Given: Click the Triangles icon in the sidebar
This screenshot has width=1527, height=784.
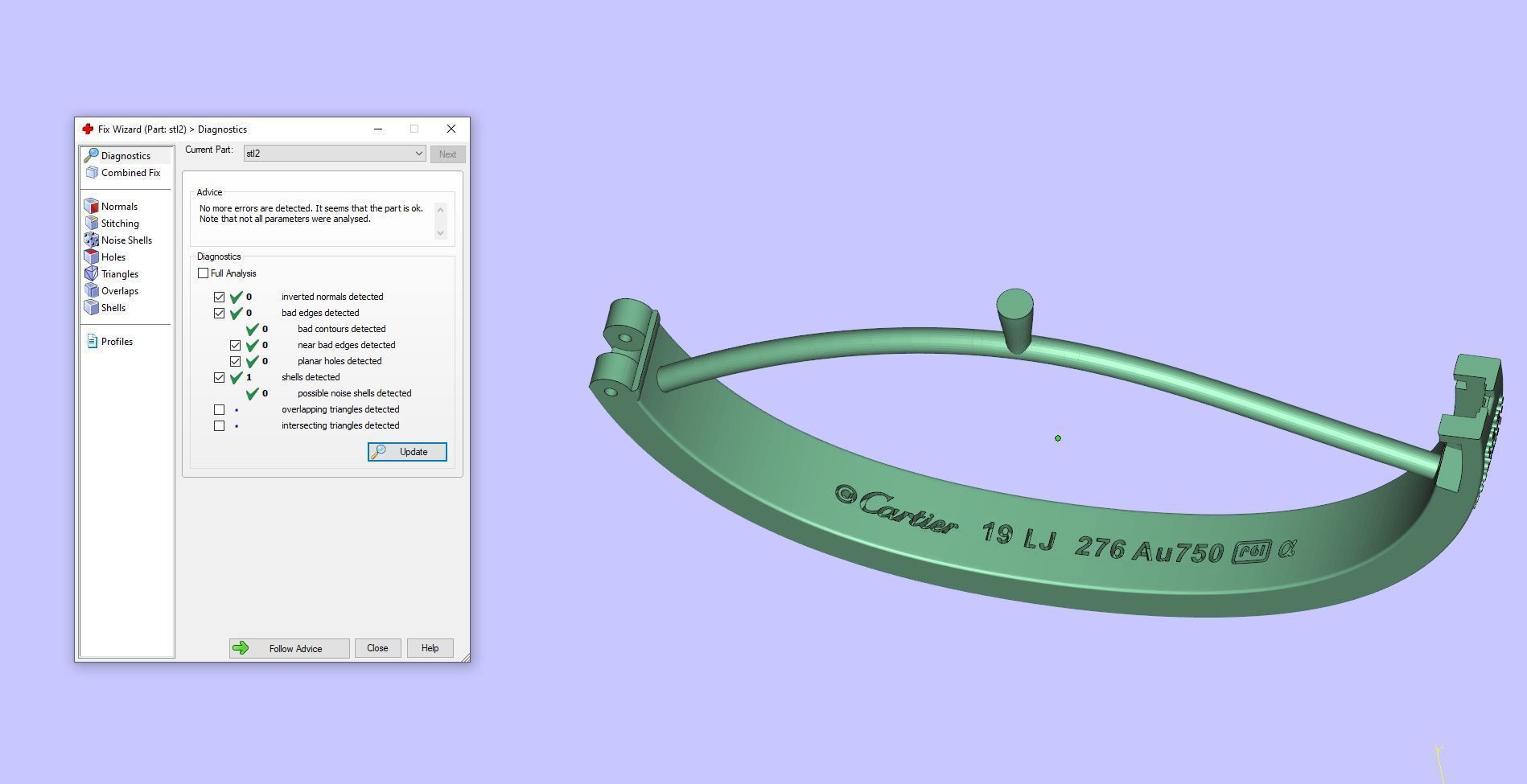Looking at the screenshot, I should [x=92, y=274].
